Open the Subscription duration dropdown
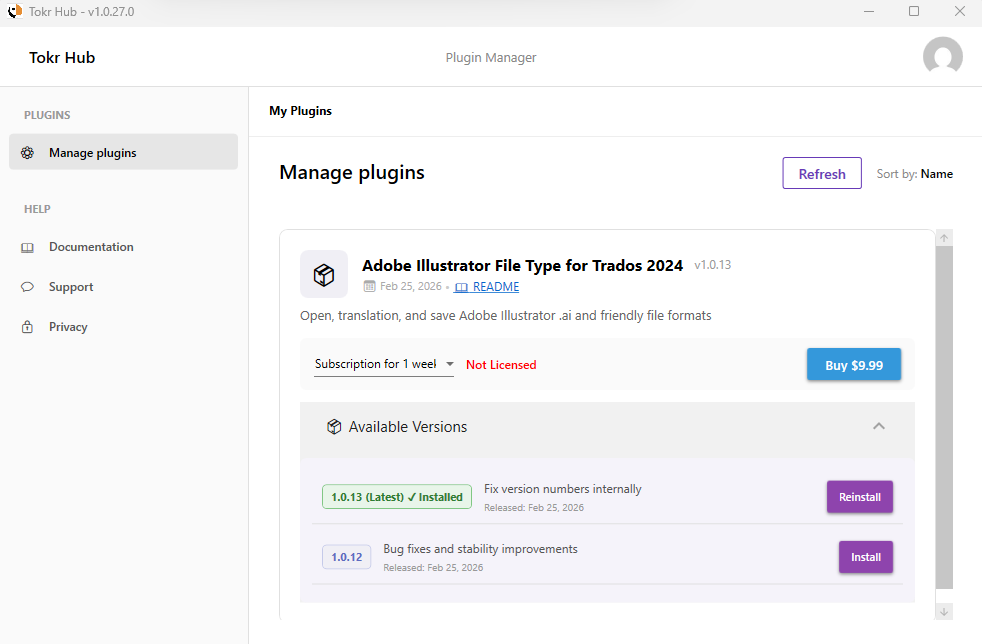This screenshot has width=982, height=644. (384, 365)
